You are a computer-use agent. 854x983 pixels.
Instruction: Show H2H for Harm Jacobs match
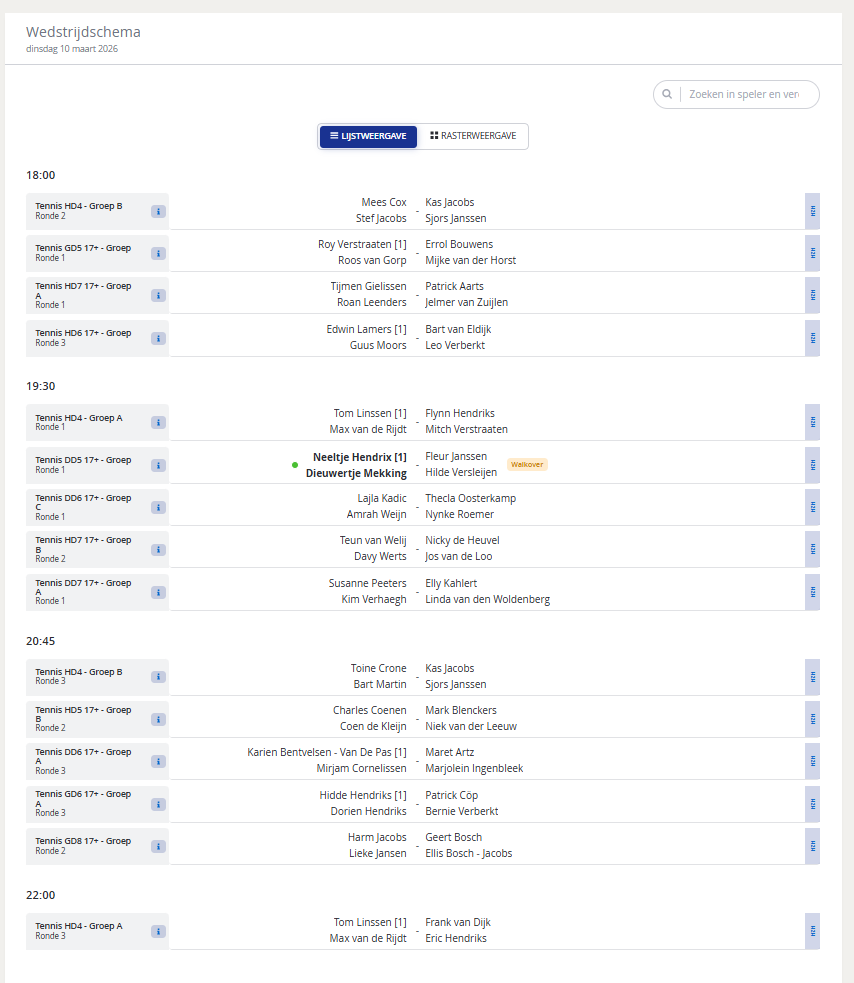tap(812, 846)
